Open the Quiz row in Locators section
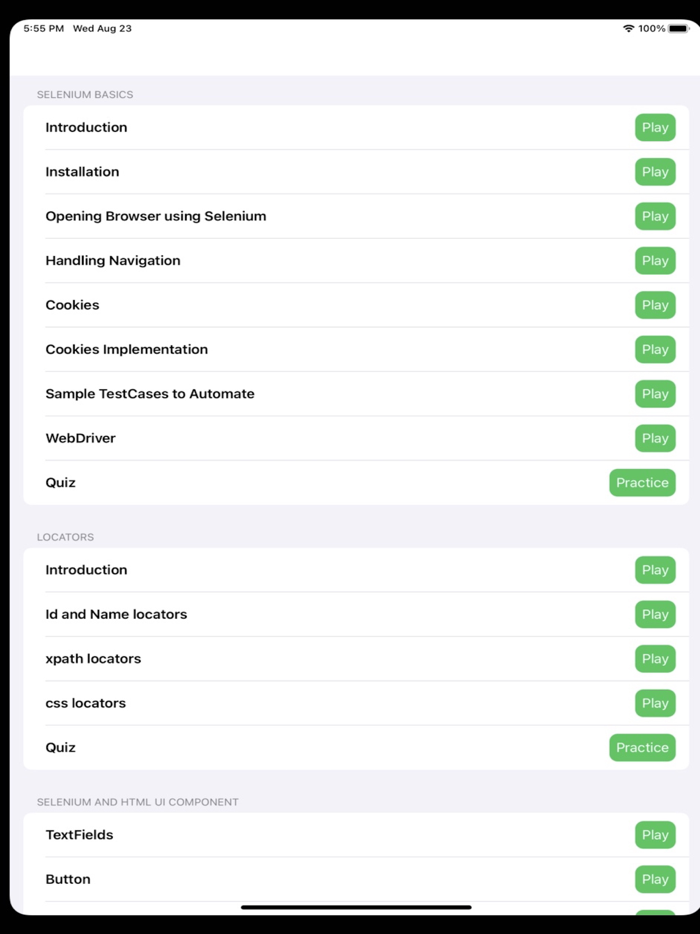The width and height of the screenshot is (700, 934). coord(60,747)
